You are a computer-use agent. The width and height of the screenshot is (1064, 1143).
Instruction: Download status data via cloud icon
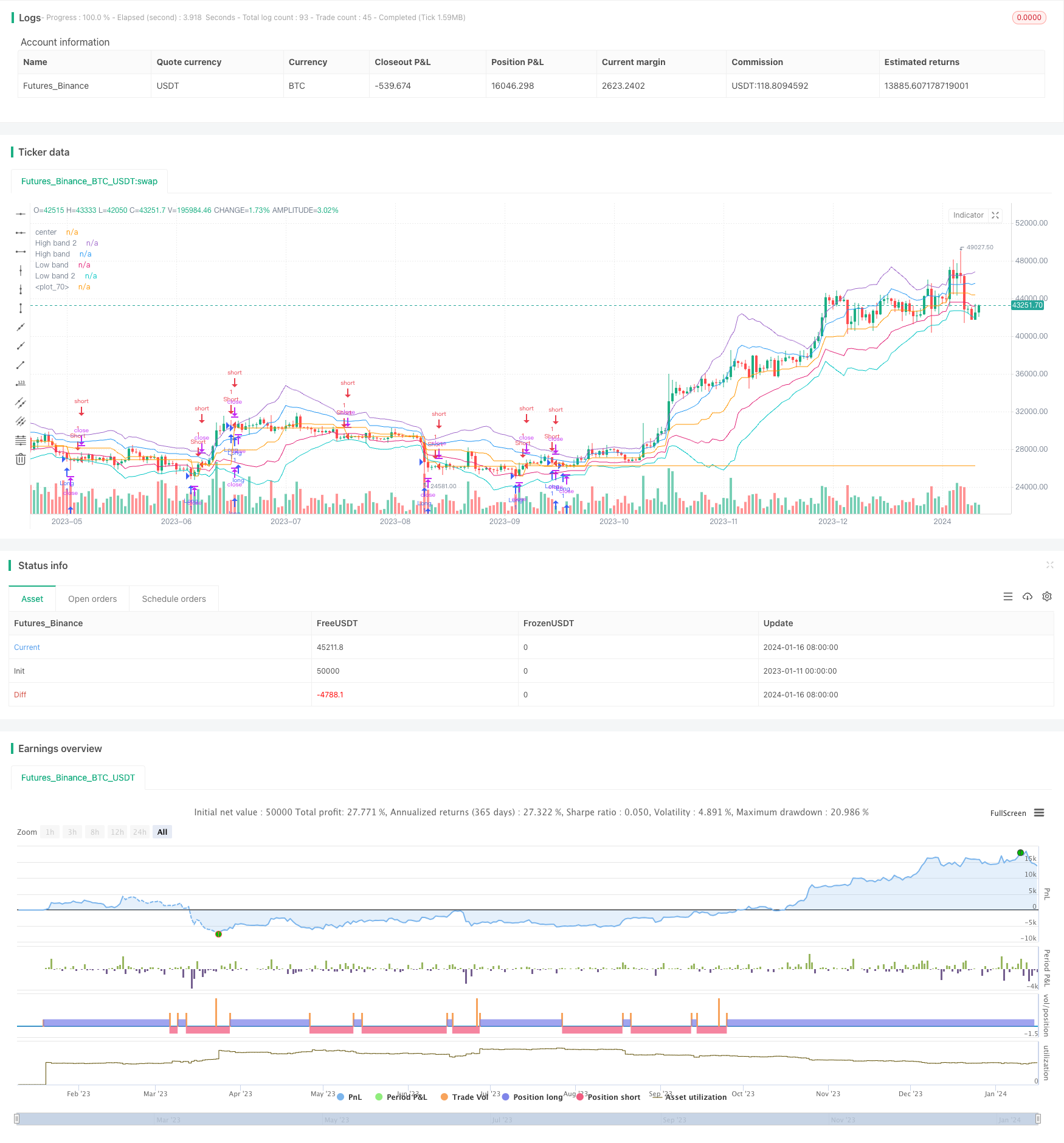pos(1028,596)
